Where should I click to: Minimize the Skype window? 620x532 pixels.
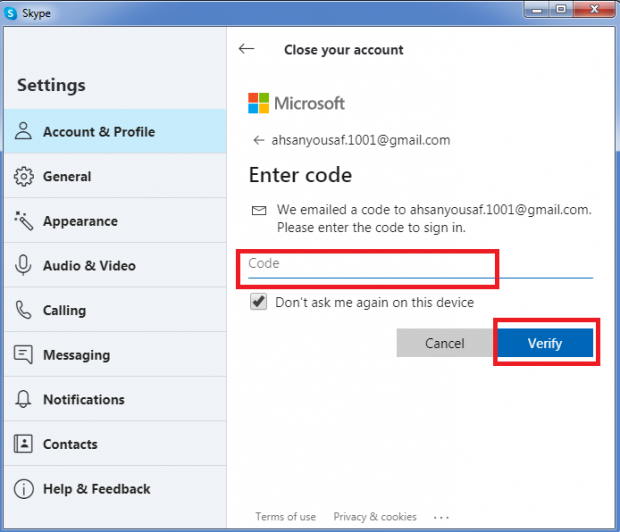pyautogui.click(x=536, y=9)
